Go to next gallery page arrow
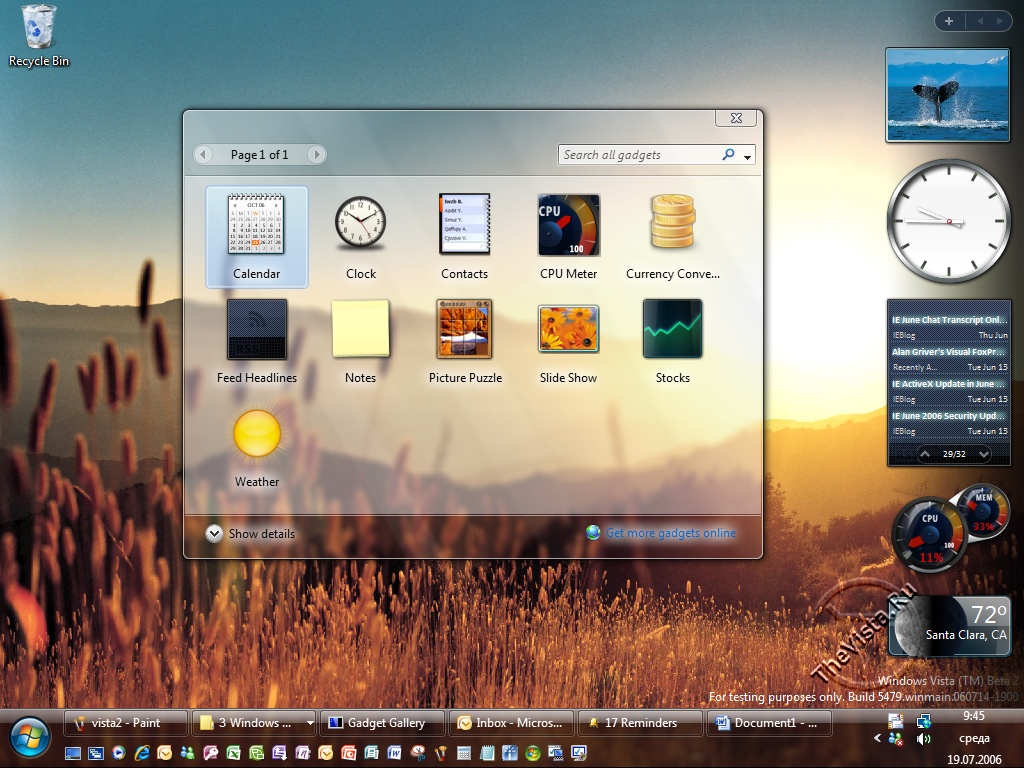The width and height of the screenshot is (1024, 768). 316,155
